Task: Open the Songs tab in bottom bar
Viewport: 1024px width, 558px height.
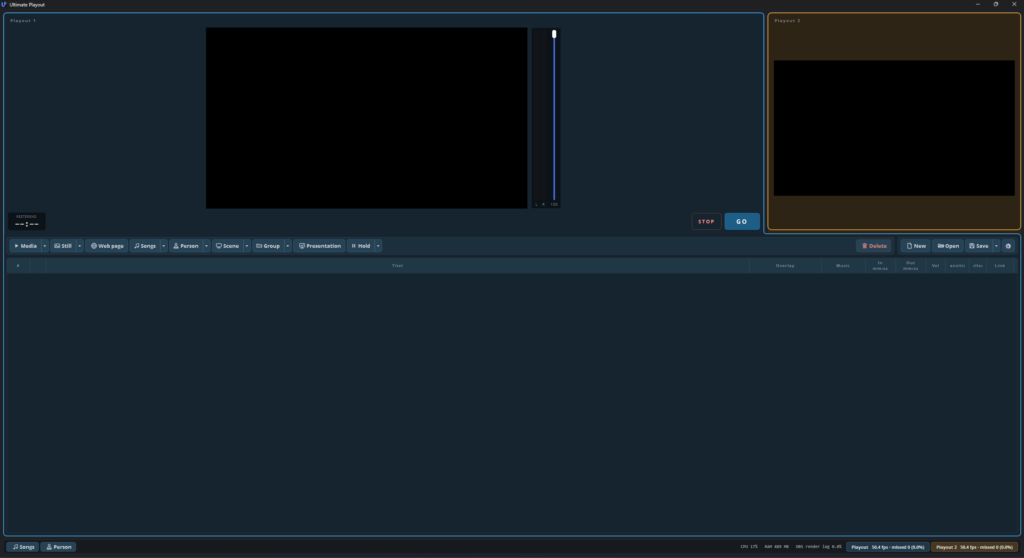Action: tap(24, 547)
